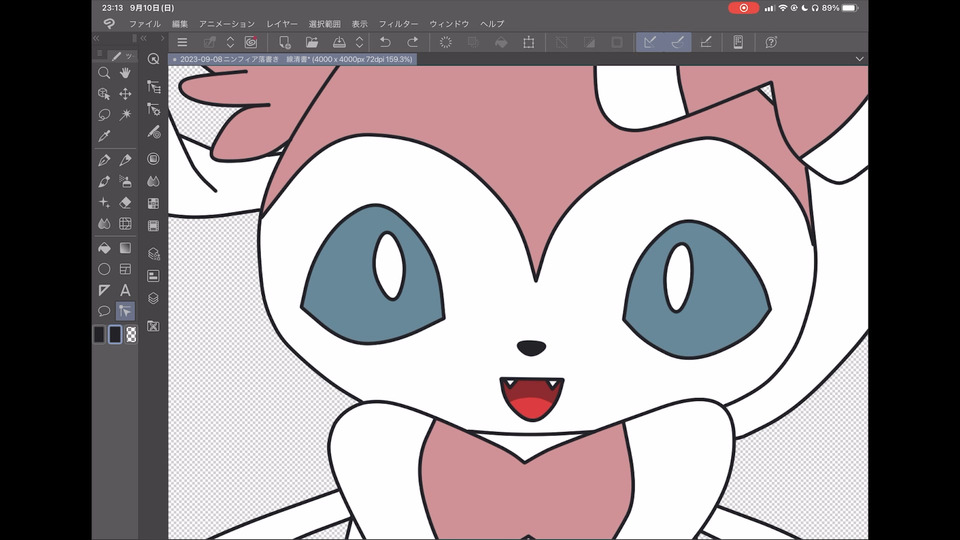
Task: Toggle Snap to Ruler
Action: point(650,42)
